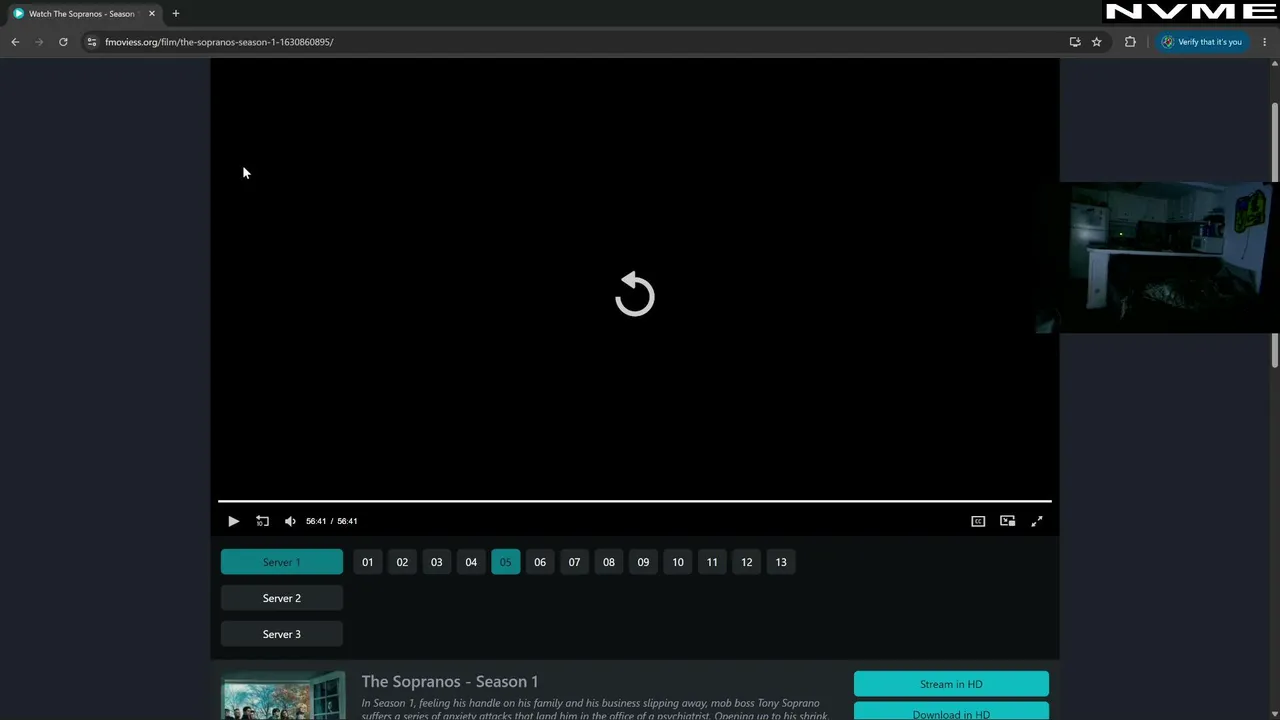The height and width of the screenshot is (720, 1280).
Task: Click the video progress bar
Action: click(x=634, y=501)
